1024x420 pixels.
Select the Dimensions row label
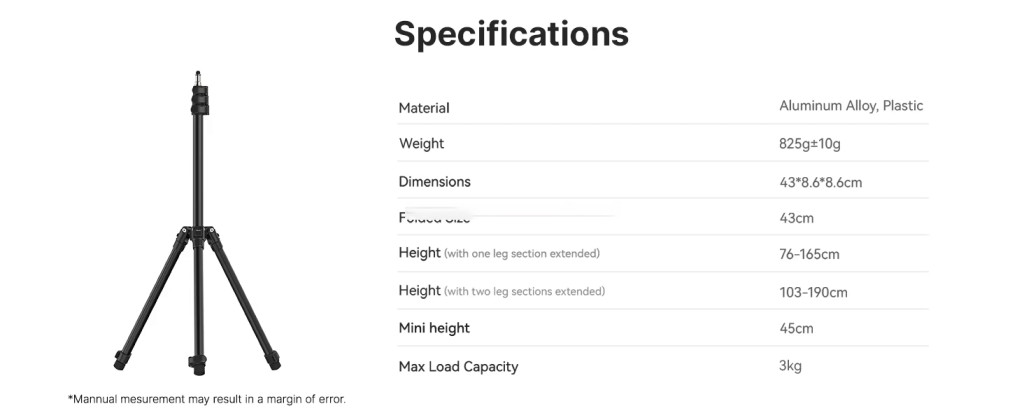[x=434, y=182]
